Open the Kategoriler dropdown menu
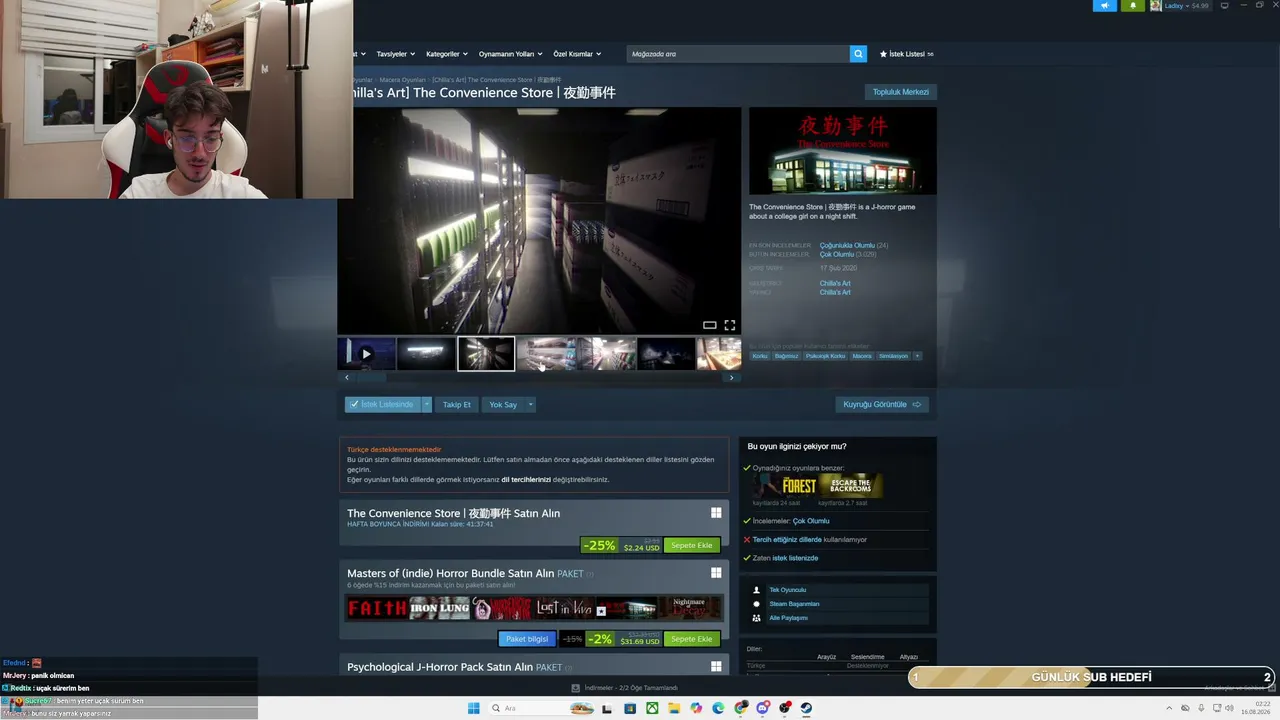The image size is (1280, 720). 447,54
